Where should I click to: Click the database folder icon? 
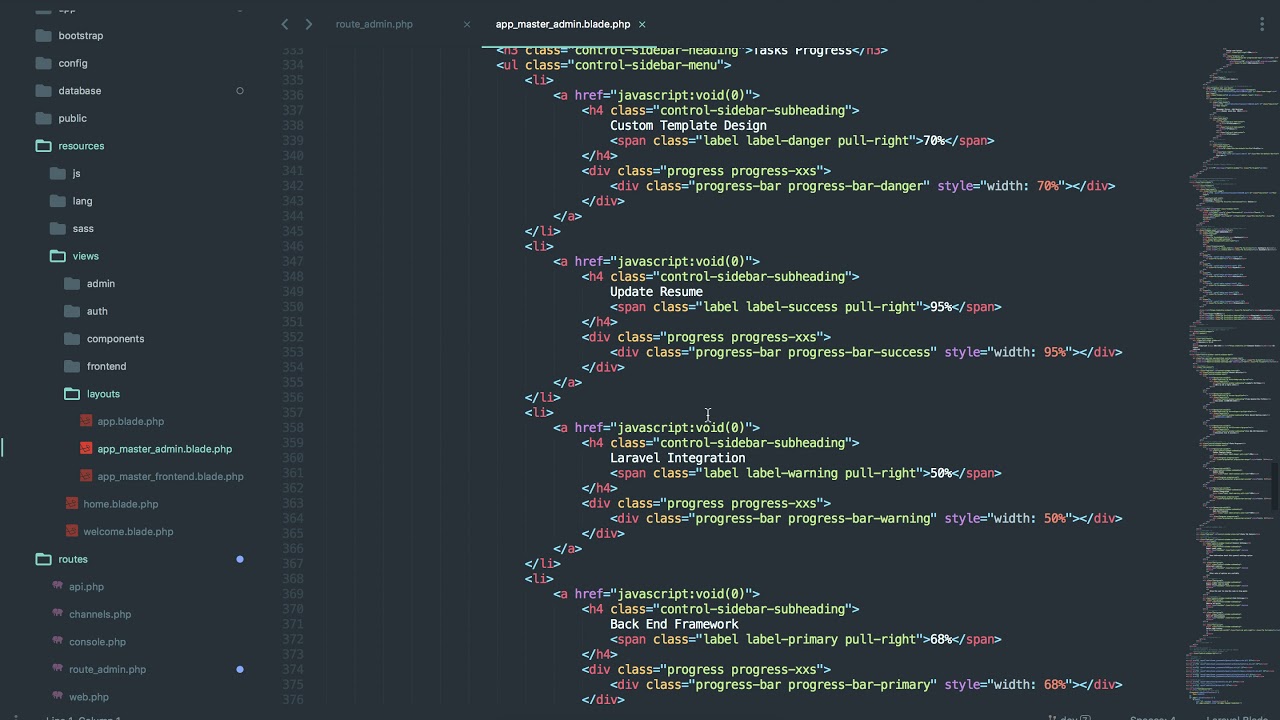[x=43, y=90]
